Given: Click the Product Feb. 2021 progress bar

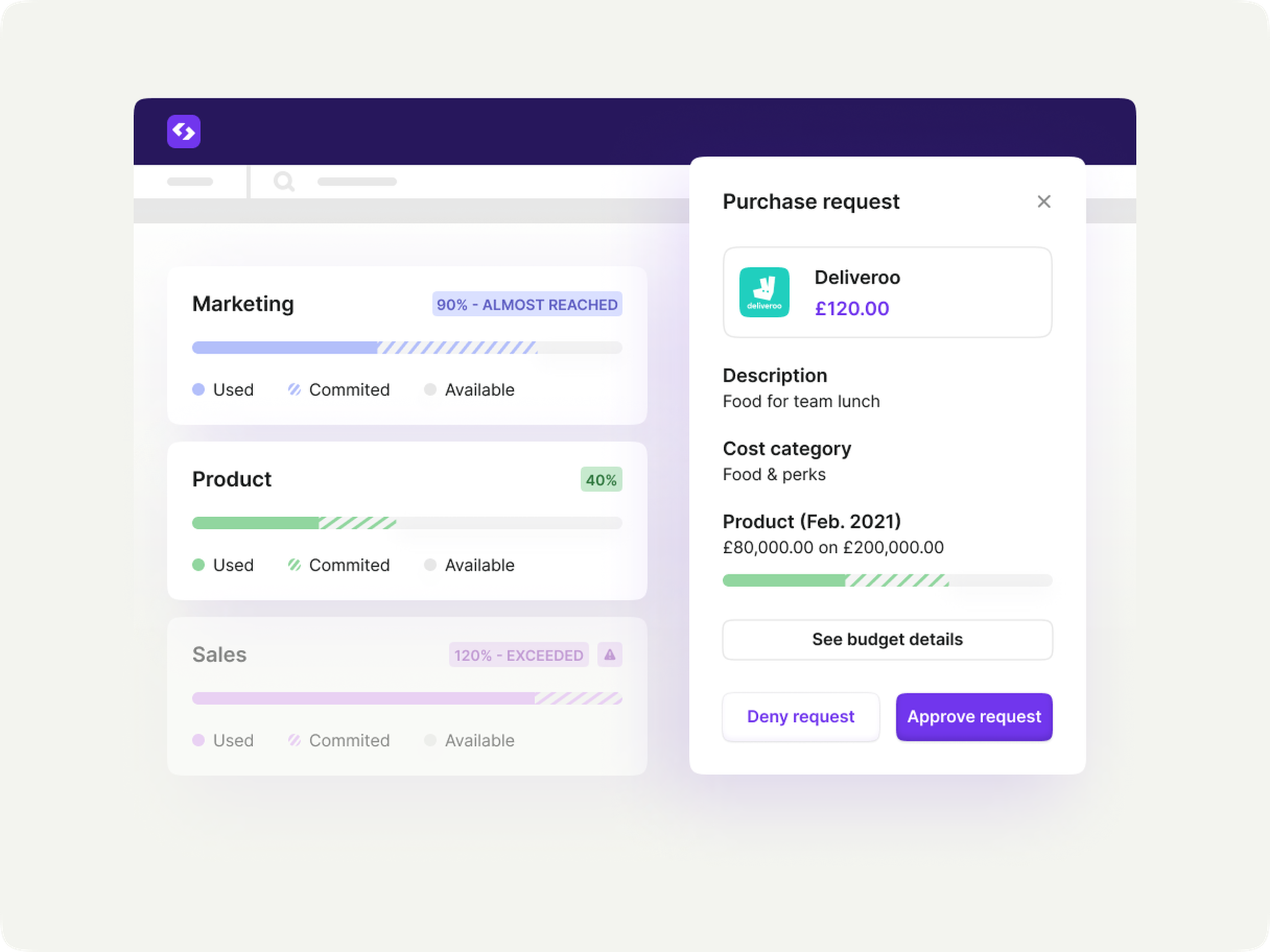Looking at the screenshot, I should (888, 580).
